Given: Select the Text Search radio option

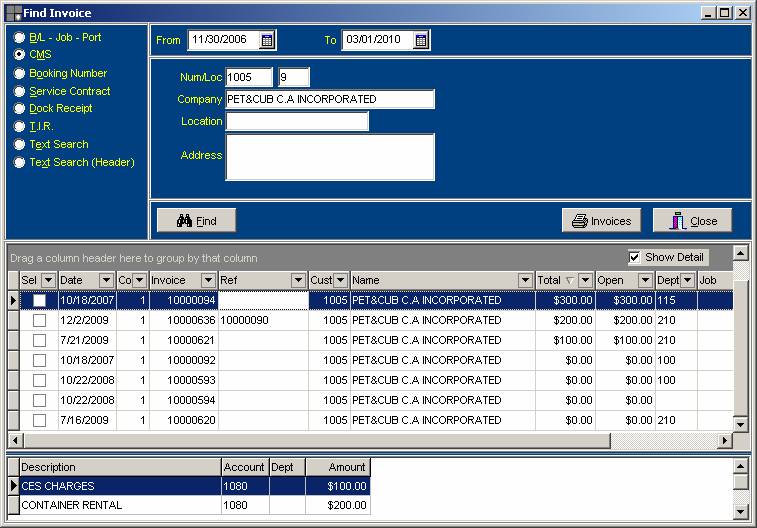Looking at the screenshot, I should 19,145.
